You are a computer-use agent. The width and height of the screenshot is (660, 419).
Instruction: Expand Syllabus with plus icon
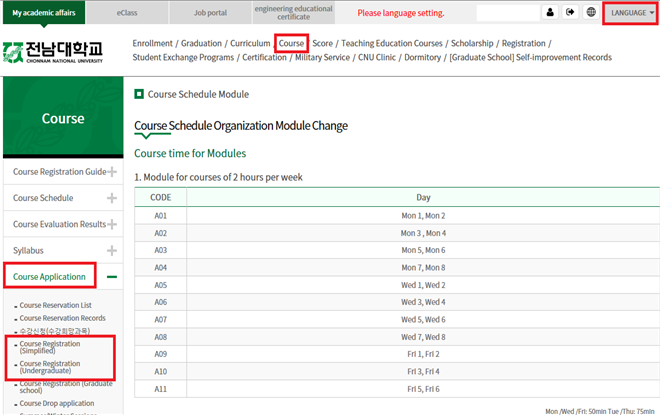pos(112,251)
